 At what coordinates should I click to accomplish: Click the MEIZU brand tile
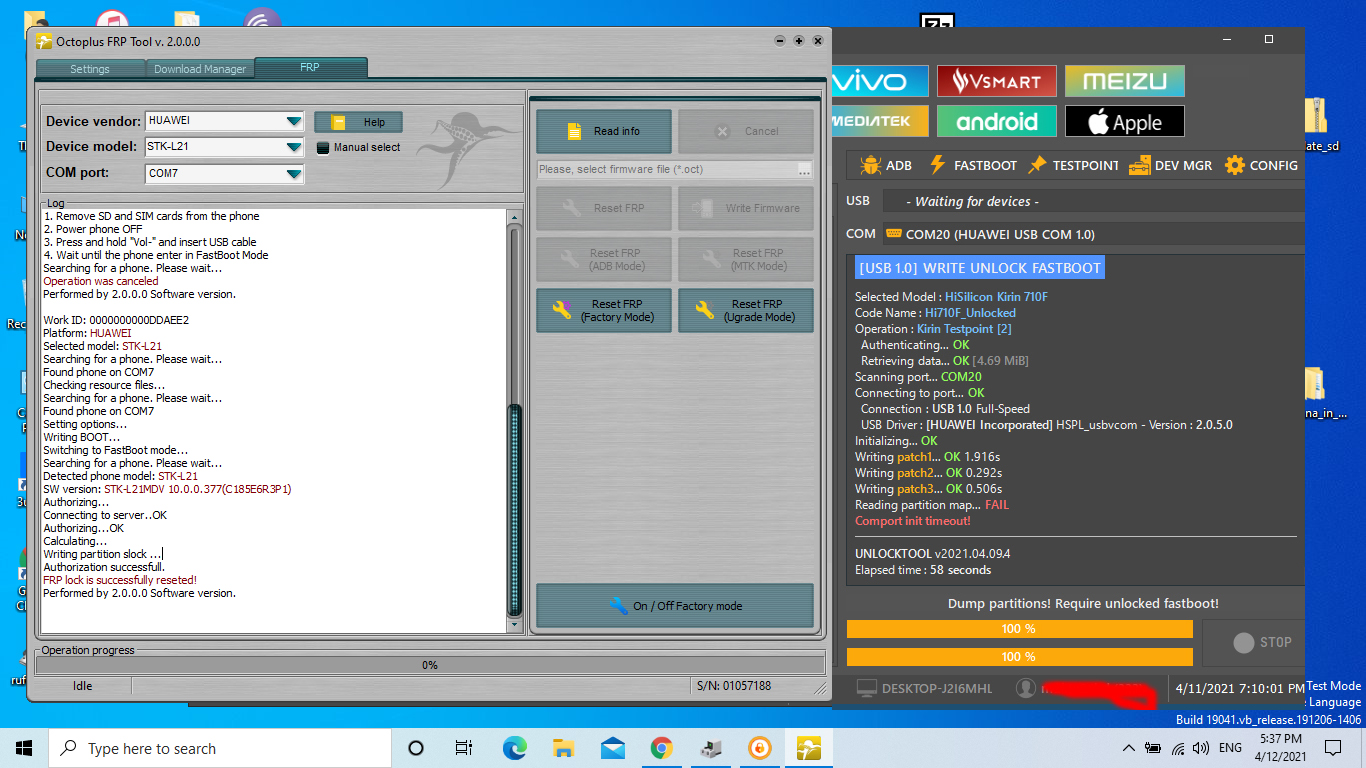click(x=1125, y=81)
